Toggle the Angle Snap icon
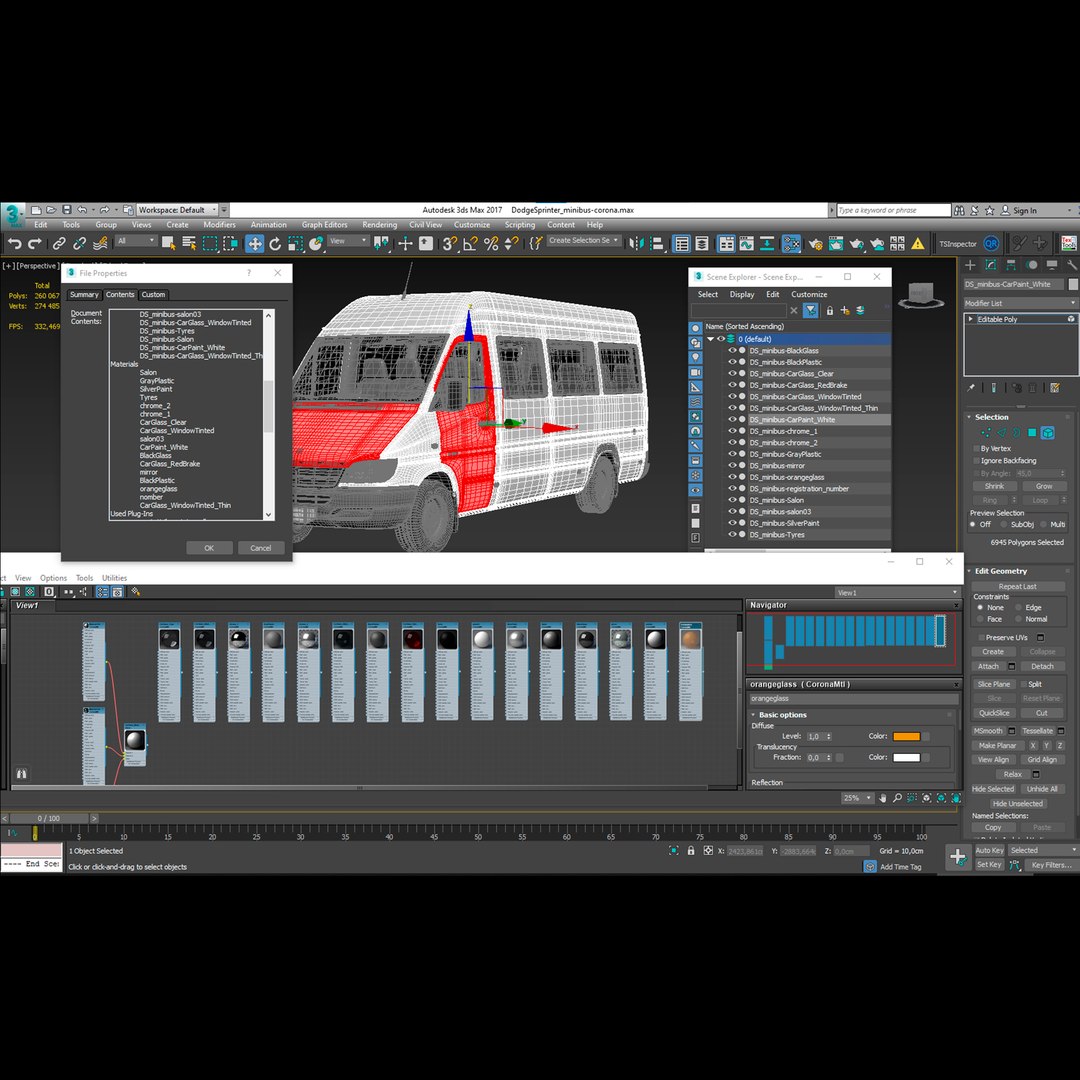Screen dimensions: 1080x1080 coord(470,243)
